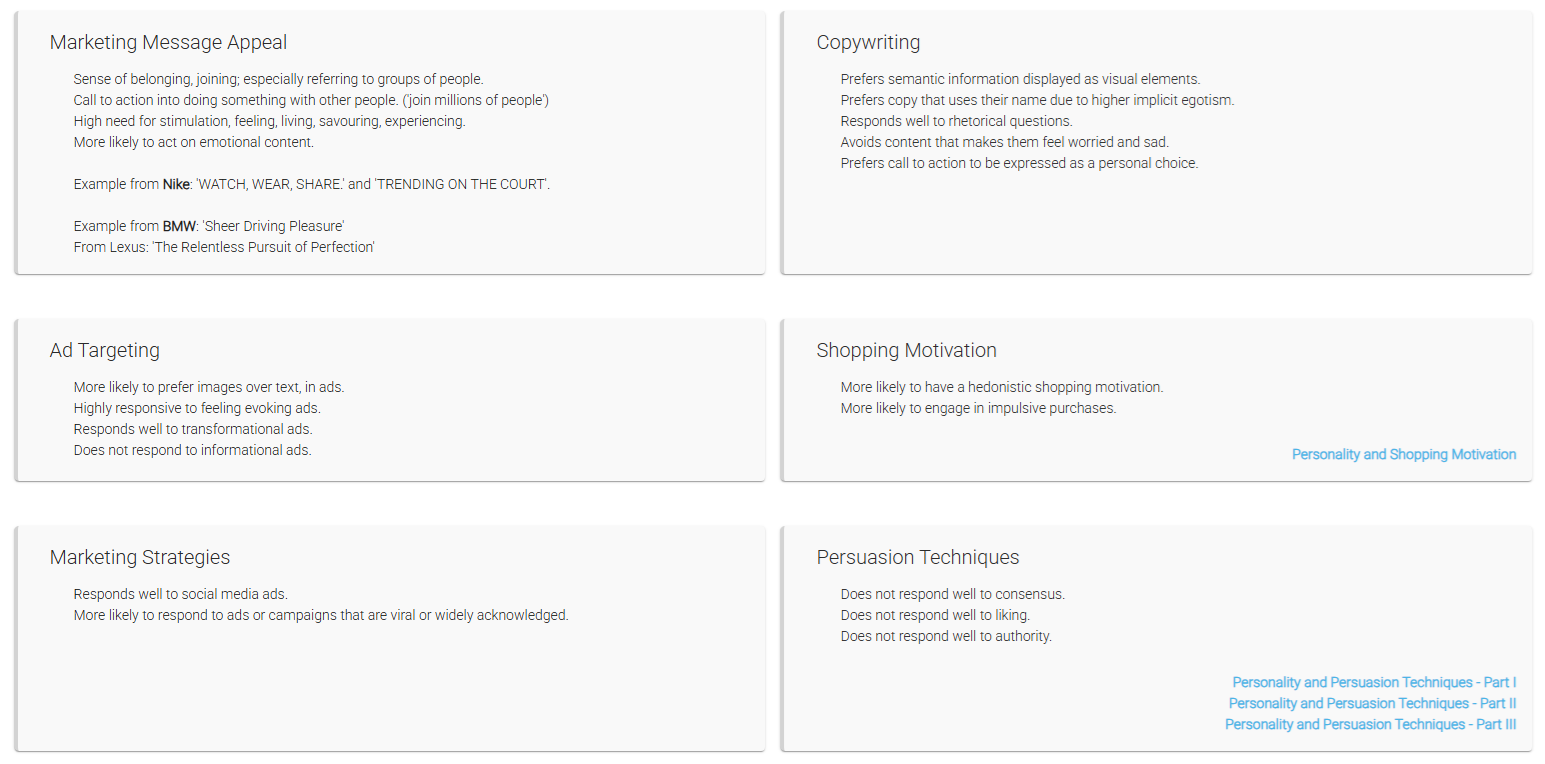This screenshot has height=764, width=1545.
Task: Click the Copywriting card heading
Action: click(868, 42)
